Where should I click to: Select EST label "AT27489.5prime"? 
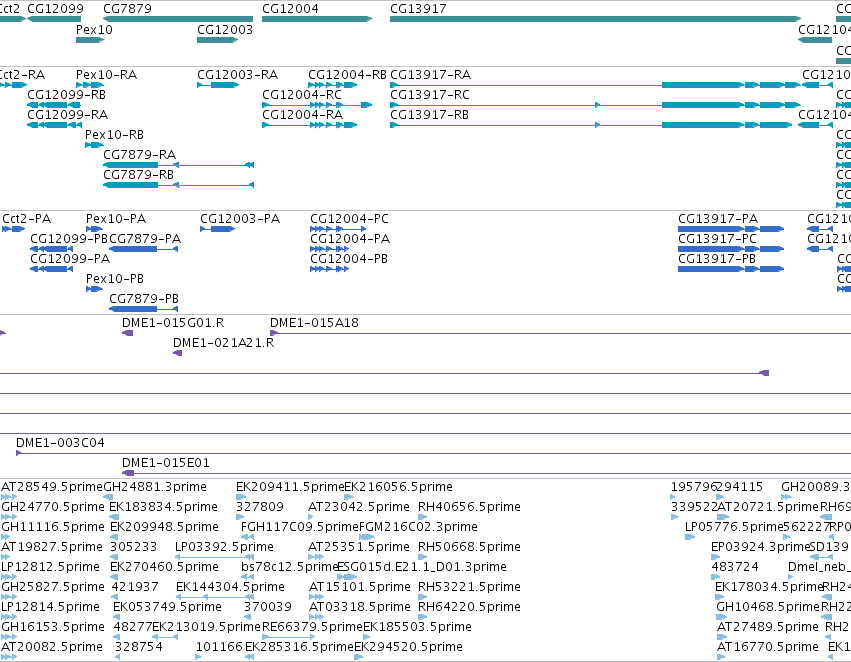pyautogui.click(x=767, y=627)
